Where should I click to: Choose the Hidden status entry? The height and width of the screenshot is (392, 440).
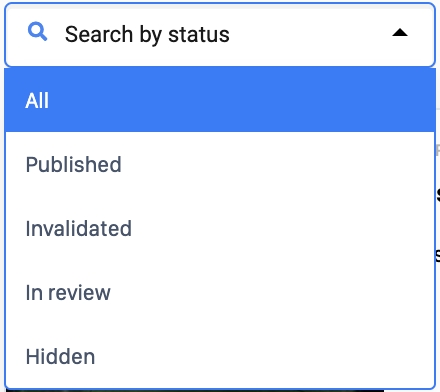220,356
